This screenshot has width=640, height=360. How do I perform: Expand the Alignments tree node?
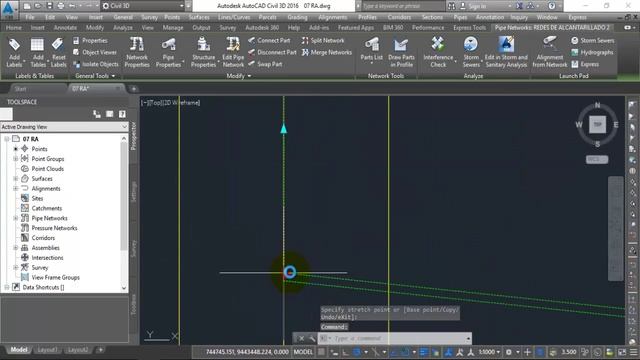pyautogui.click(x=16, y=189)
